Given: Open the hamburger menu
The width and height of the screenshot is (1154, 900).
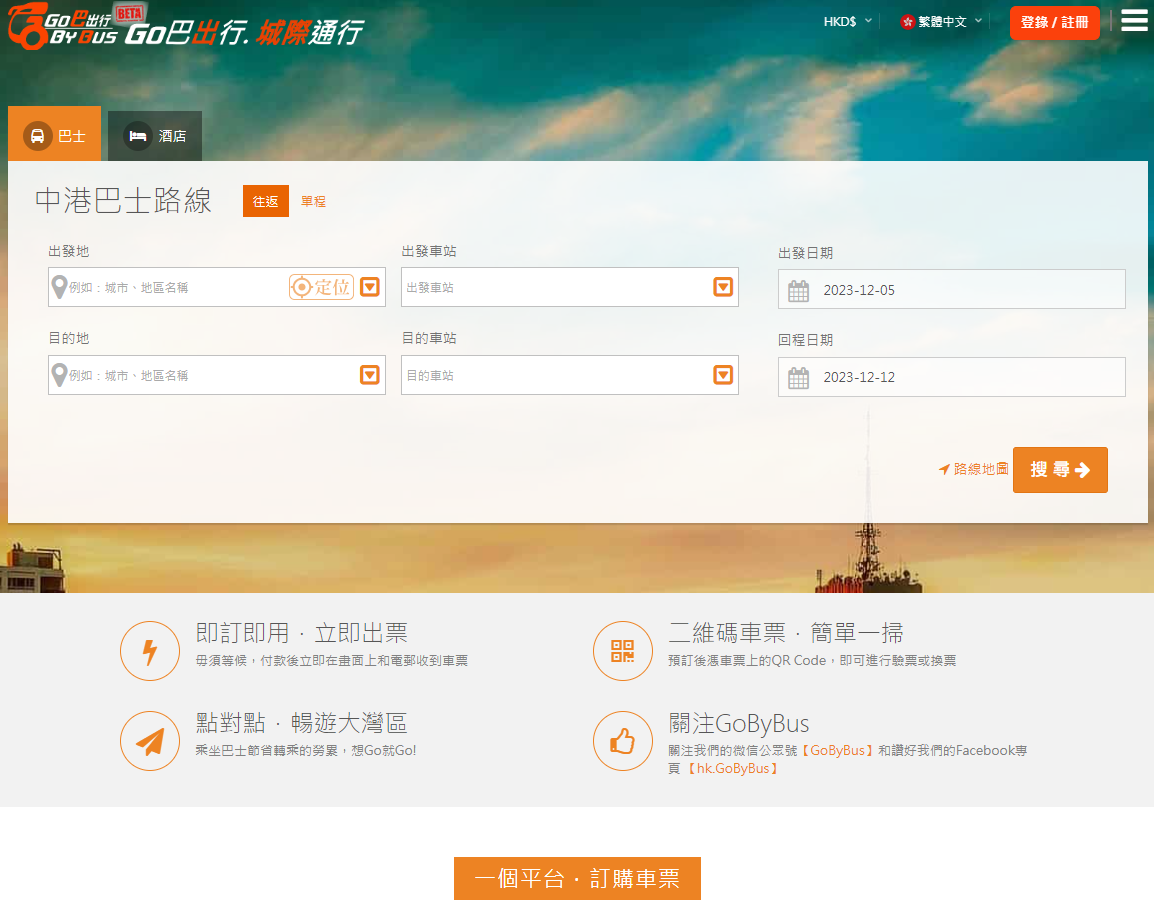Looking at the screenshot, I should [1134, 21].
